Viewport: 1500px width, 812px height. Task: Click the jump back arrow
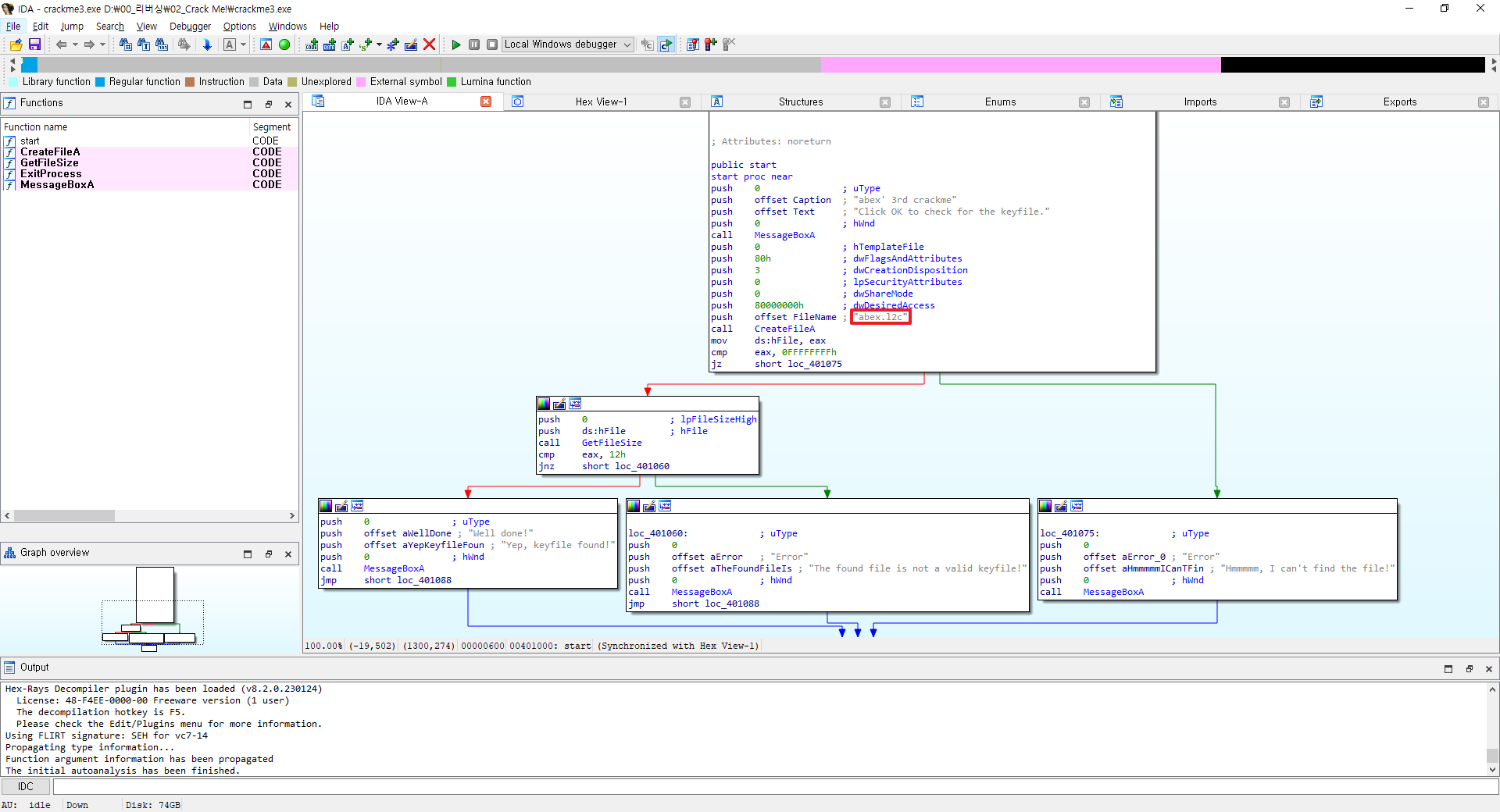[61, 45]
